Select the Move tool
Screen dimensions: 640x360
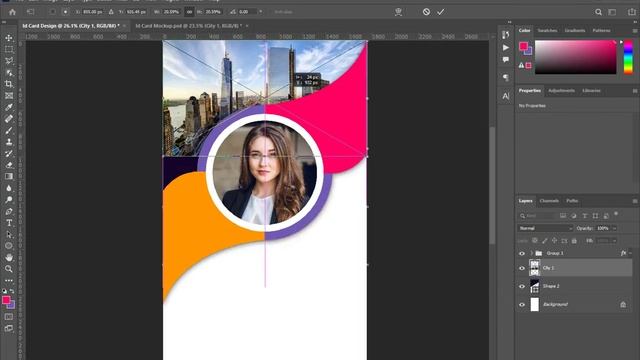[9, 38]
